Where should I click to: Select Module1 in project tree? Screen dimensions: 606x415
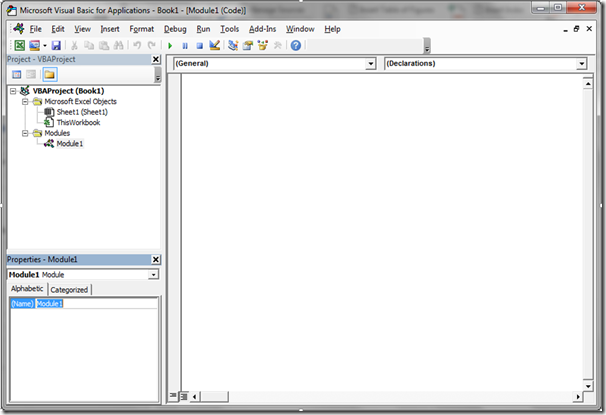point(70,144)
